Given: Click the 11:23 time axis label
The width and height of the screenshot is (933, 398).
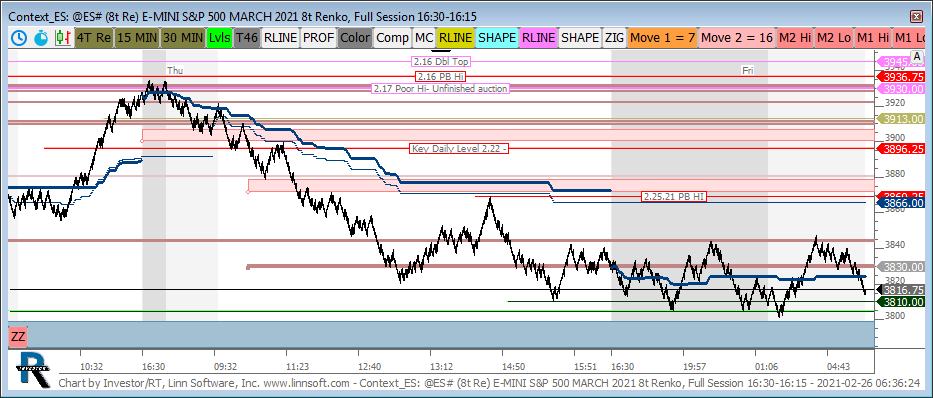Looking at the screenshot, I should pyautogui.click(x=297, y=366).
